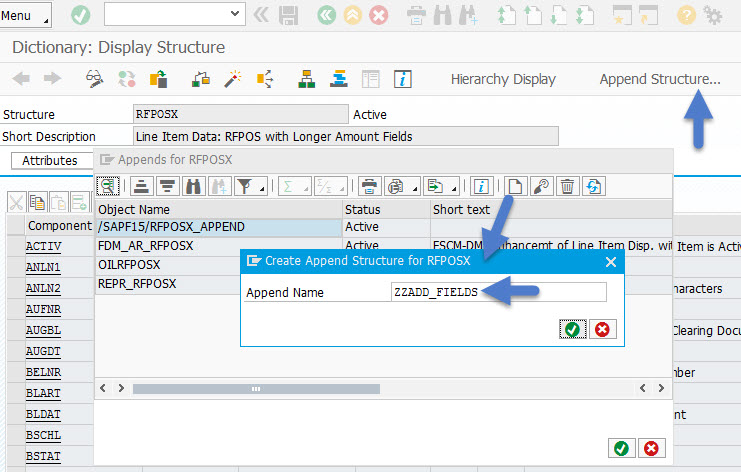Click the Delete trash can icon in Appends toolbar
Viewport: 741px width, 472px height.
click(567, 186)
